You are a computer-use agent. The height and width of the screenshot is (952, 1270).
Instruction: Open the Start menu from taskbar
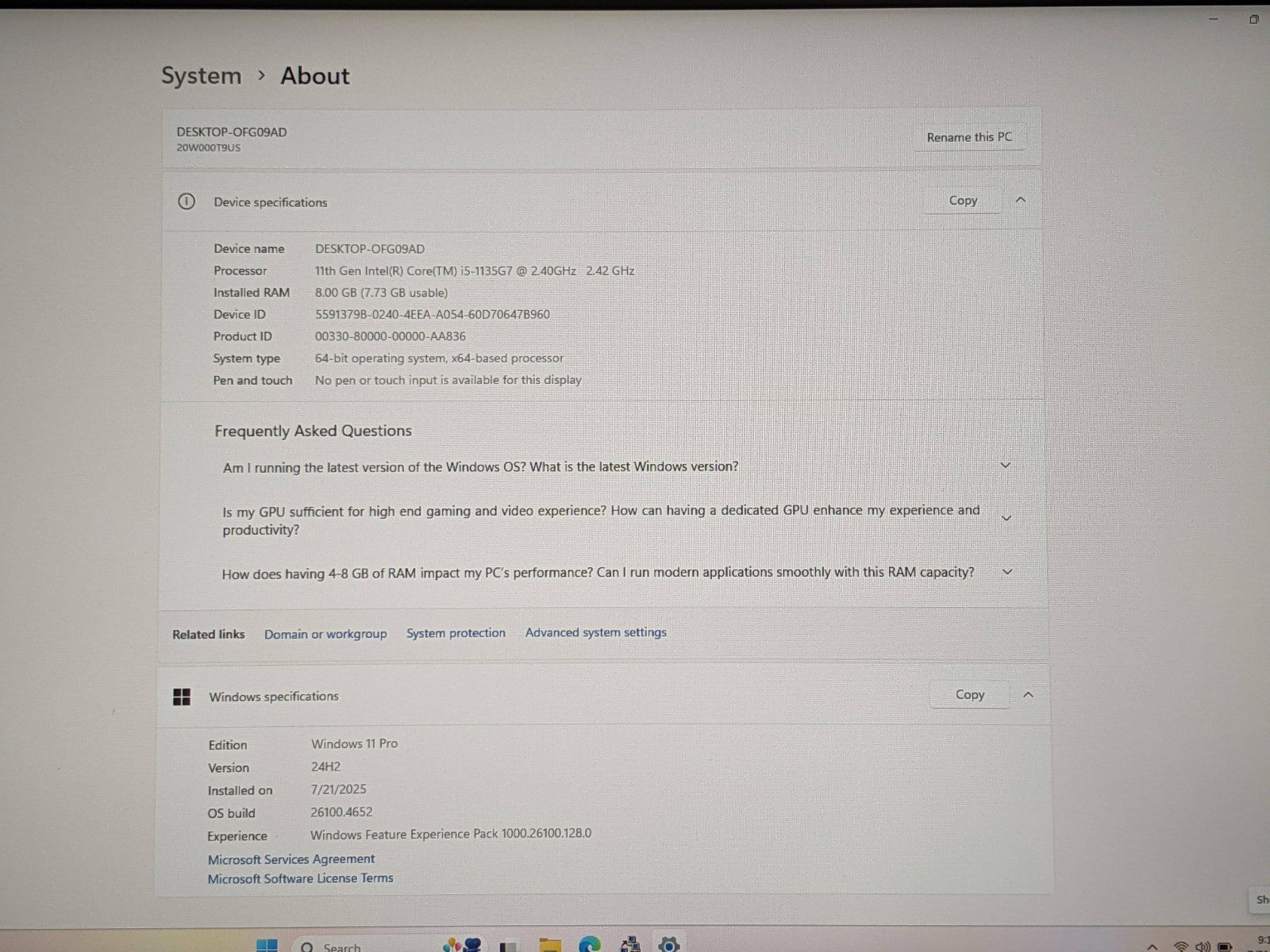267,945
